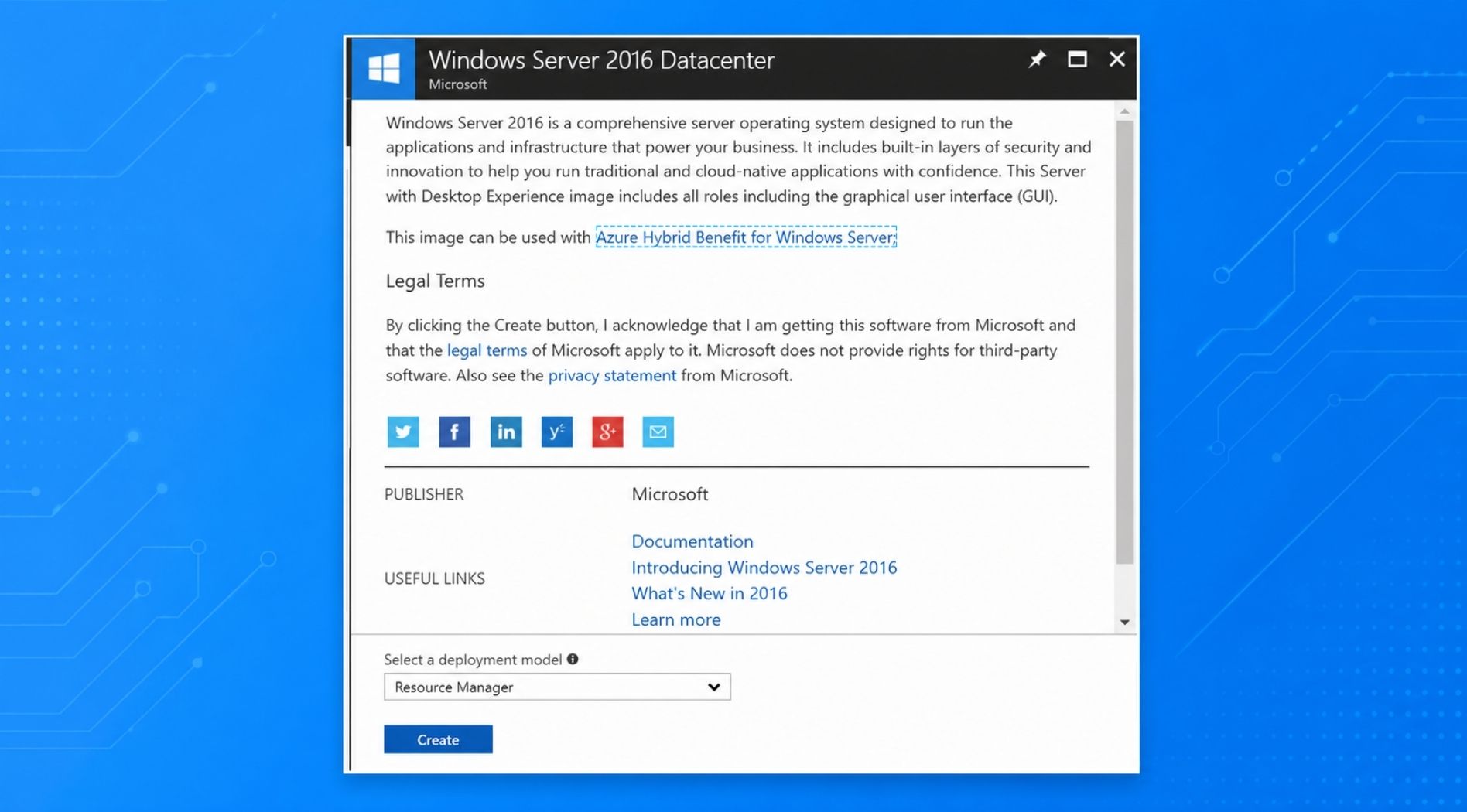The image size is (1467, 812).
Task: Click the scrollbar down arrow
Action: coord(1125,622)
